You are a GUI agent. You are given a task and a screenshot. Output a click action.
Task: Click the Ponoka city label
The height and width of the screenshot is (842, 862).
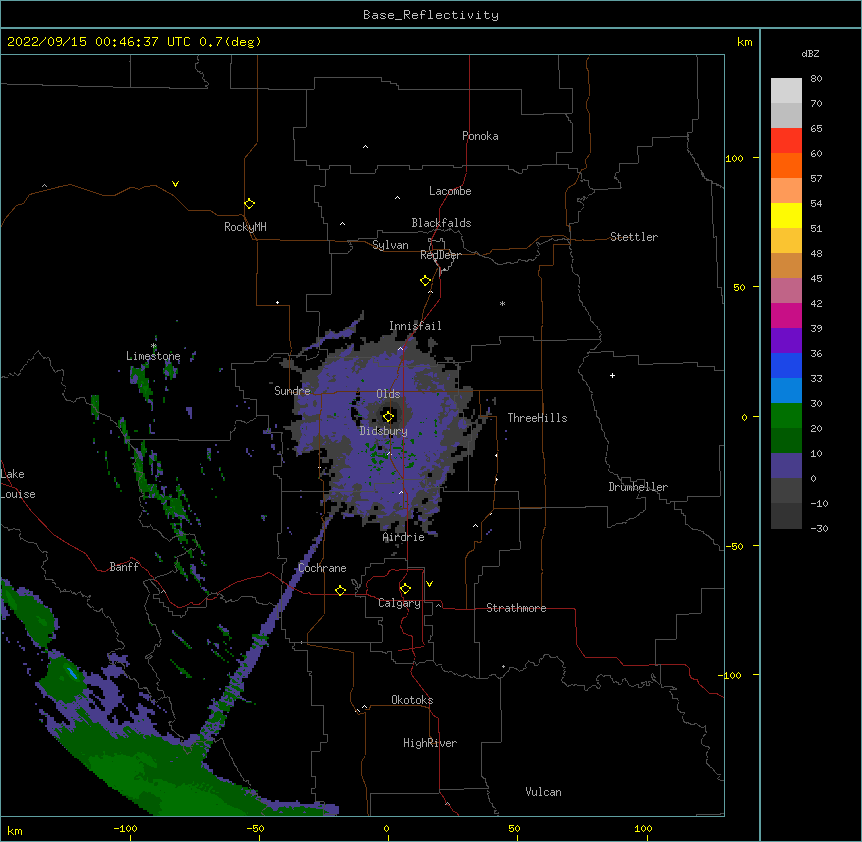(x=480, y=136)
